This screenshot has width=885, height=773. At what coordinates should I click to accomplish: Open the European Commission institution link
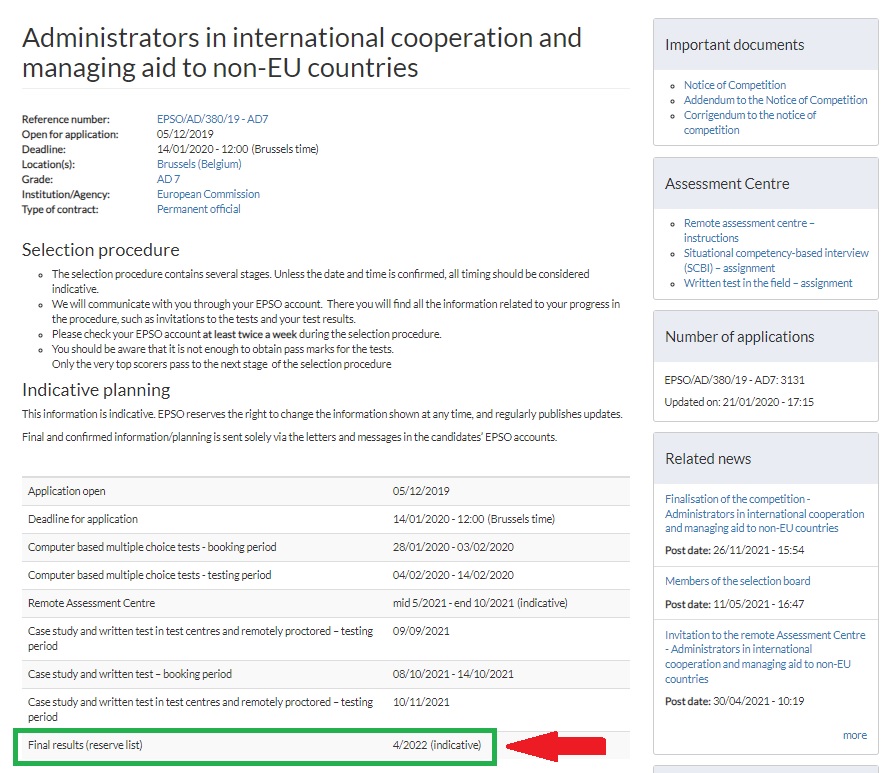(208, 194)
